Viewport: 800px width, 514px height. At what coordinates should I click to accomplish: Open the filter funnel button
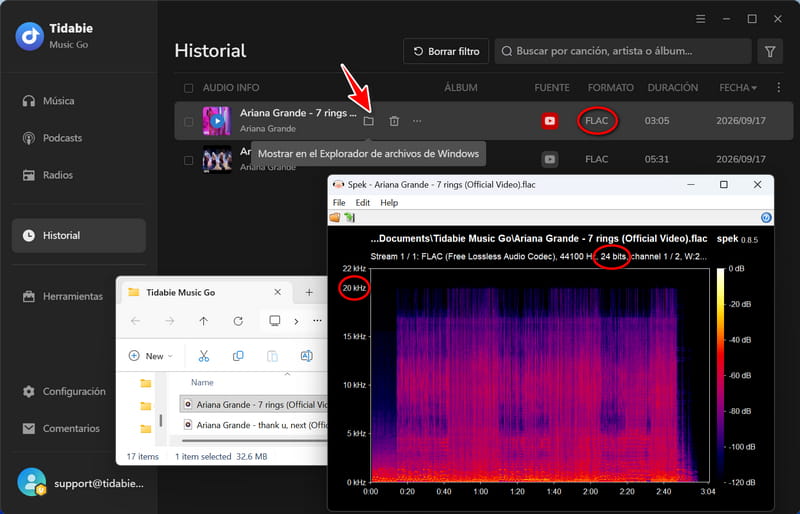(x=770, y=51)
